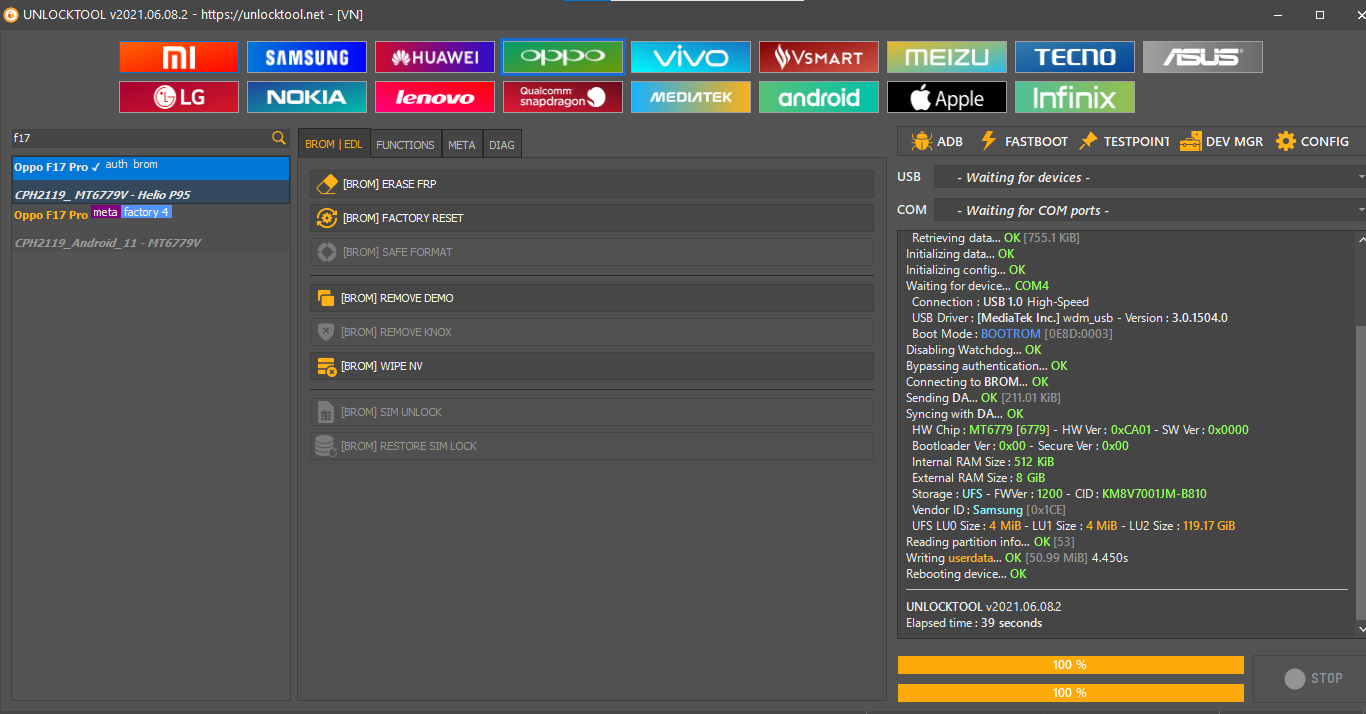The image size is (1366, 714).
Task: Select the Meizu brand tile
Action: tap(947, 57)
